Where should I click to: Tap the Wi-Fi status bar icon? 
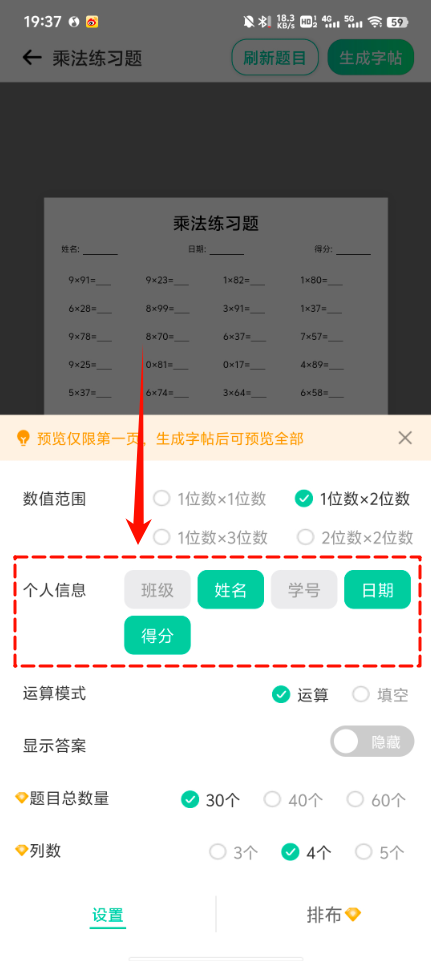coord(375,22)
